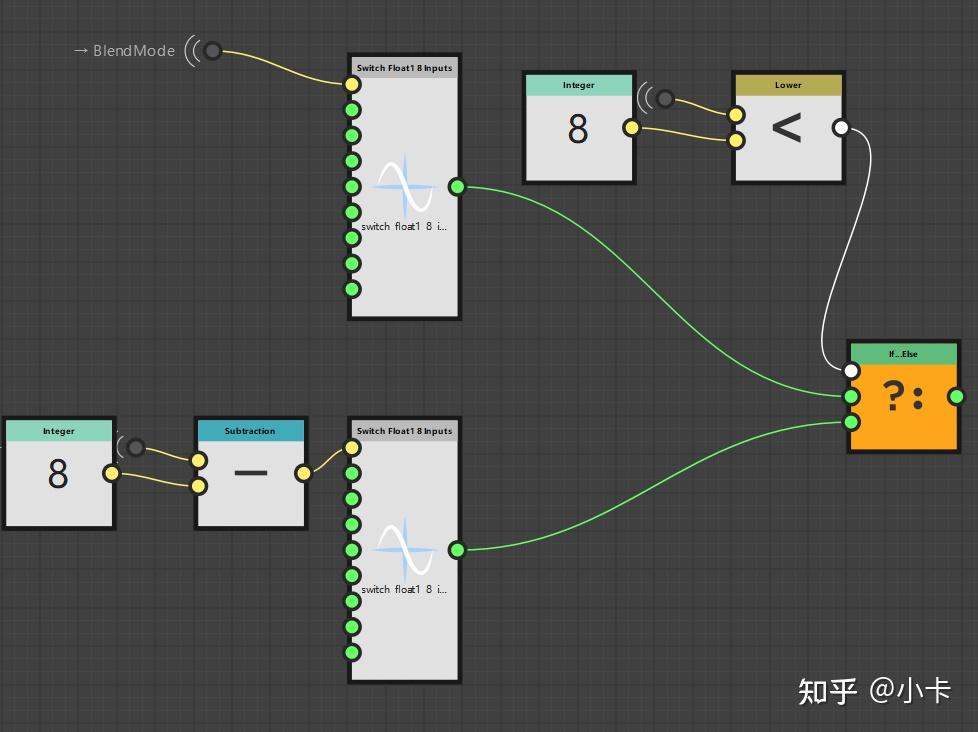Viewport: 978px width, 732px height.
Task: Click the first green input pin of top Switch
Action: (x=352, y=110)
